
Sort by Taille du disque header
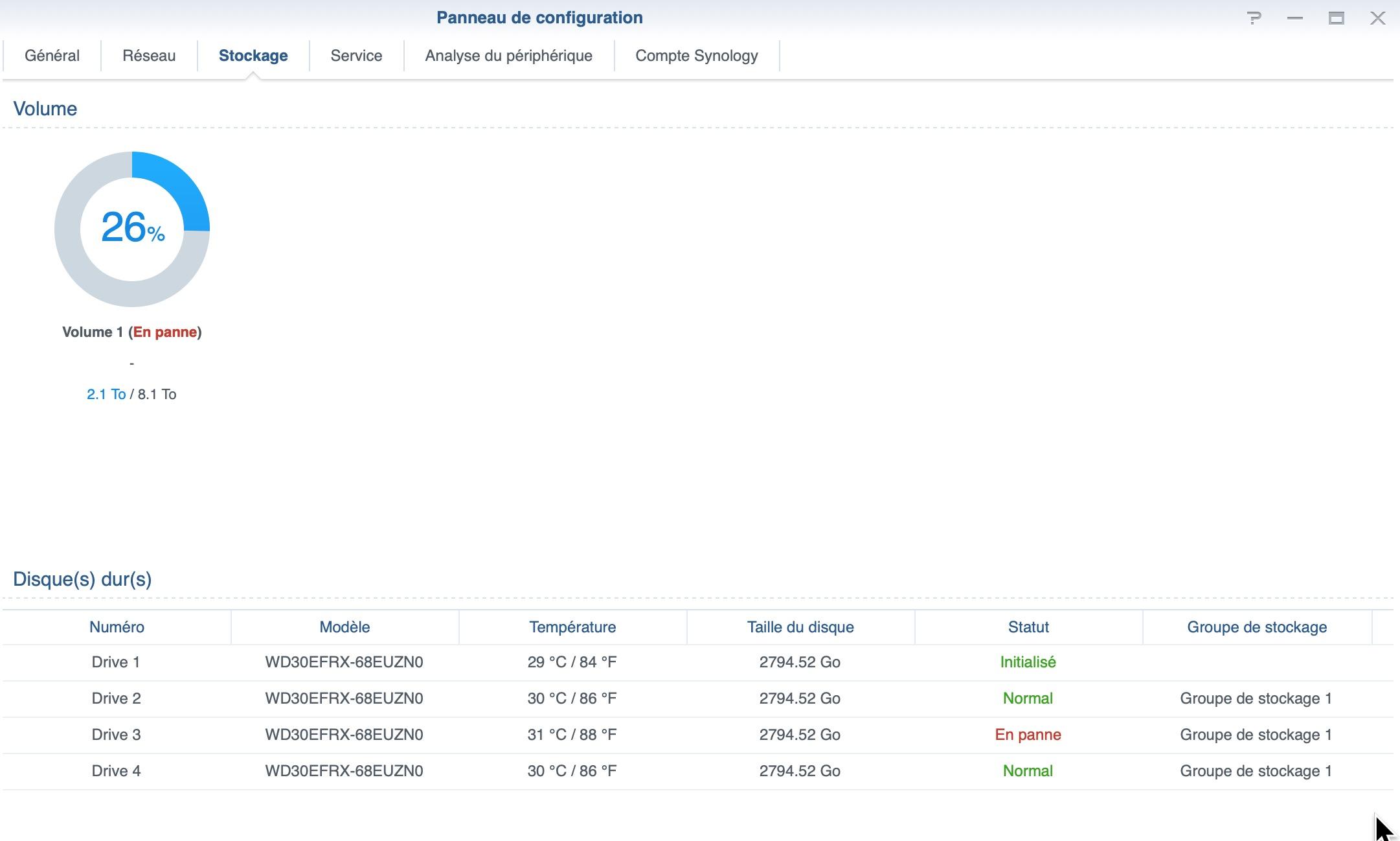[800, 627]
